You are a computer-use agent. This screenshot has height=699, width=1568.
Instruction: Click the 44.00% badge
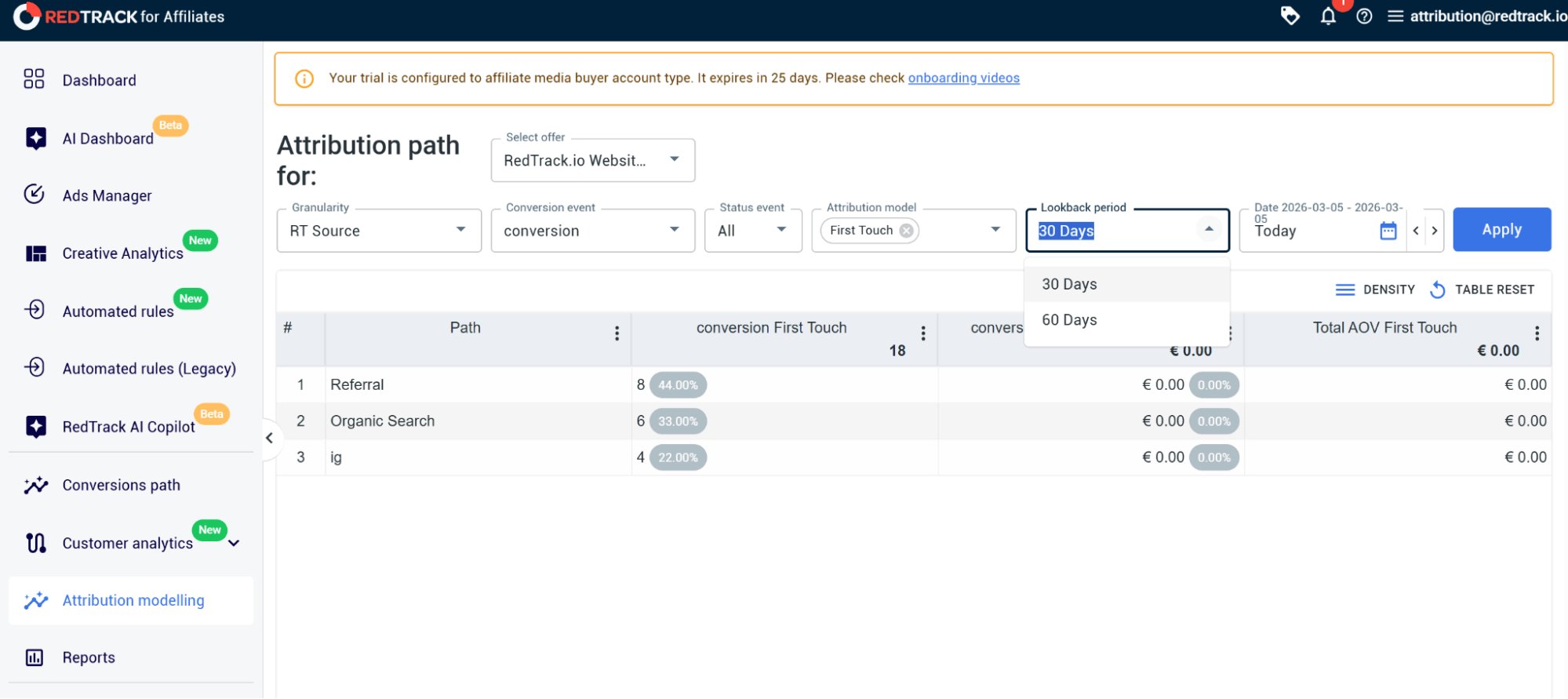coord(678,384)
